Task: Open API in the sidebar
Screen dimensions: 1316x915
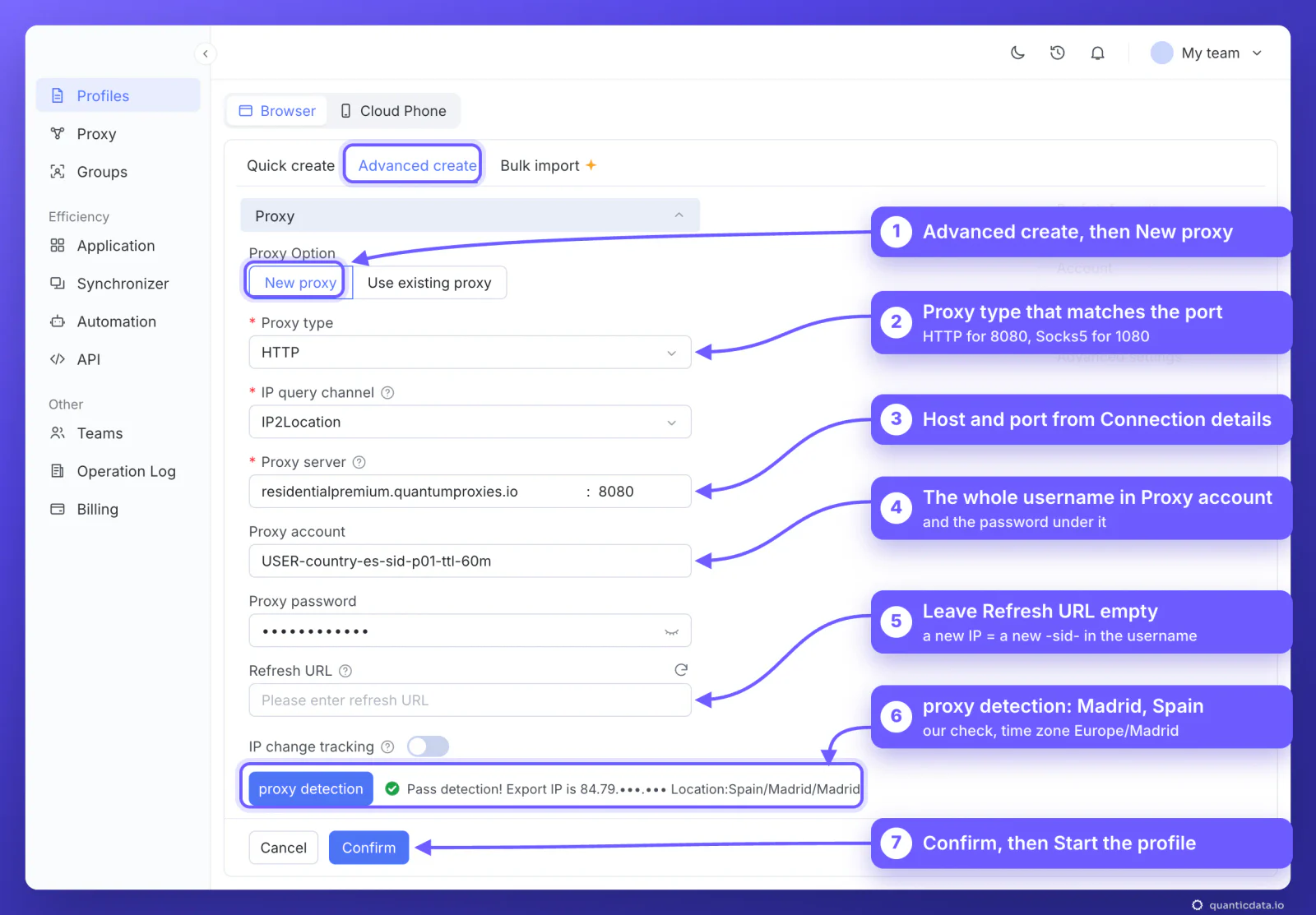Action: pos(118,359)
